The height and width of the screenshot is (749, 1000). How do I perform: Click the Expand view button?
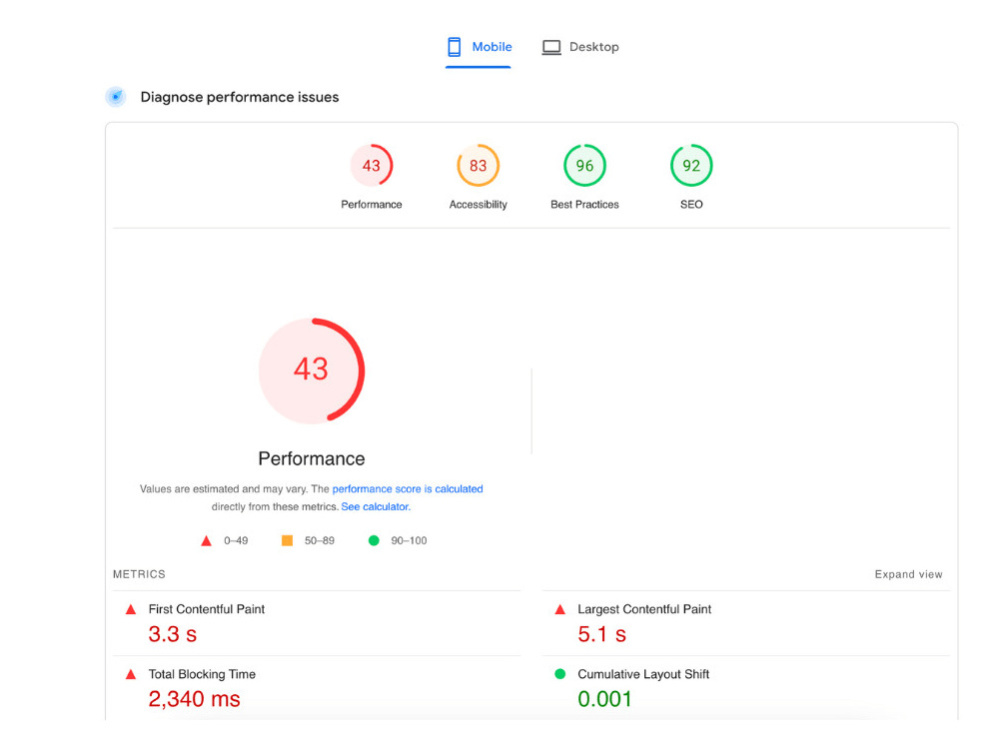[908, 574]
